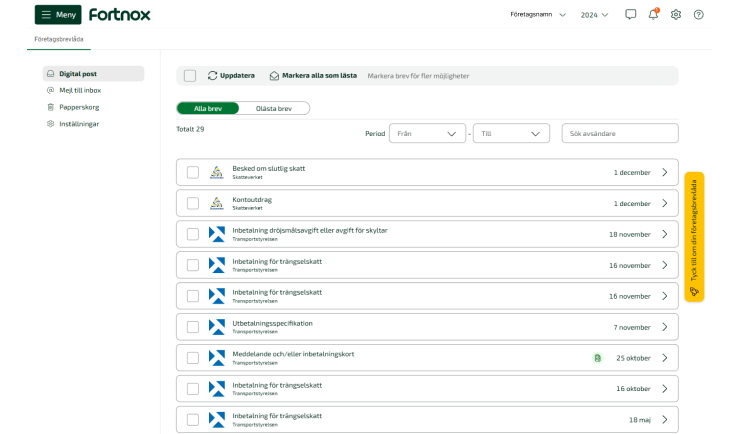The width and height of the screenshot is (740, 434).
Task: Select Digital post in sidebar
Action: click(x=93, y=74)
